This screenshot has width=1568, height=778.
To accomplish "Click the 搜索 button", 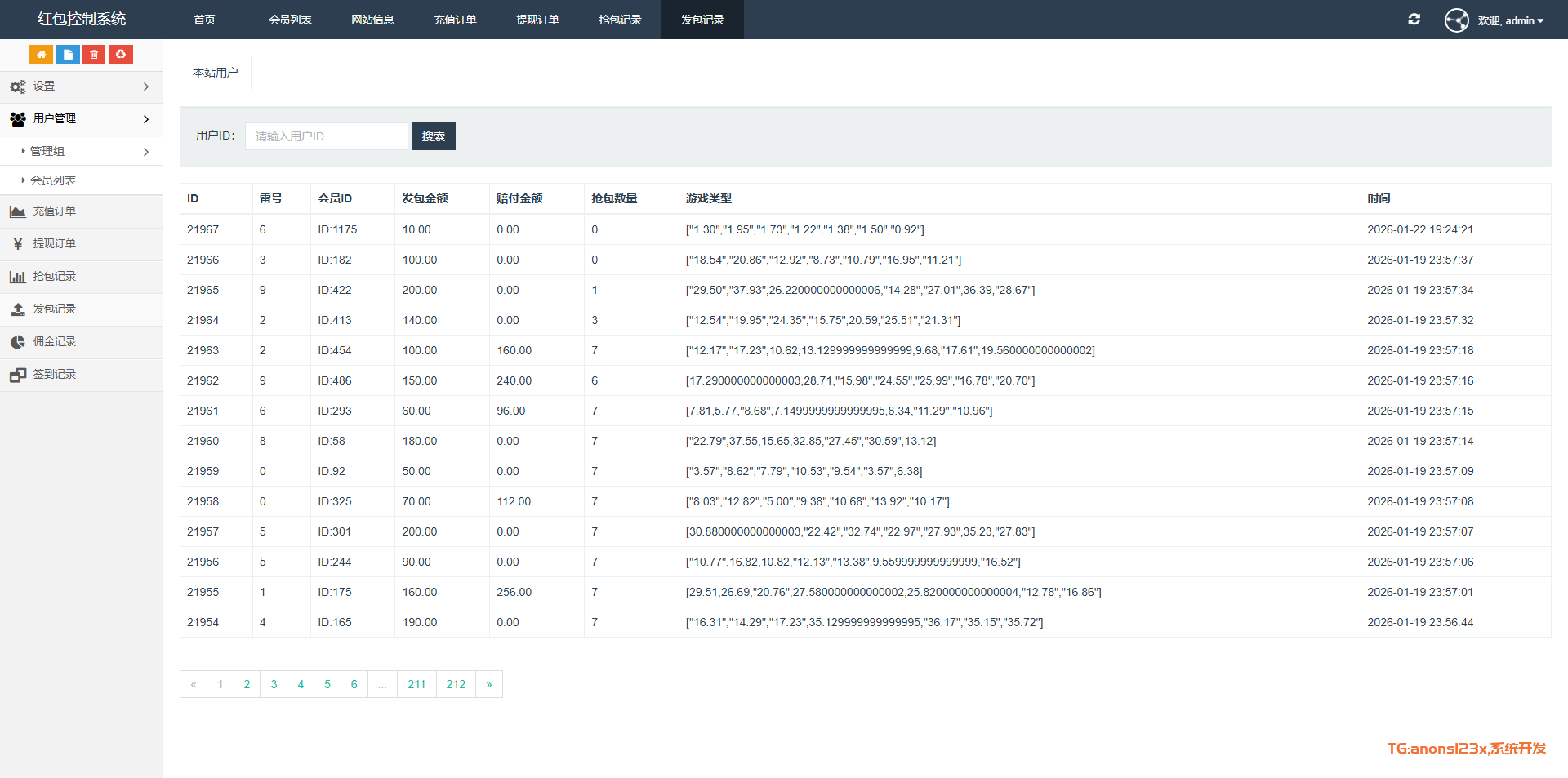I will [433, 136].
